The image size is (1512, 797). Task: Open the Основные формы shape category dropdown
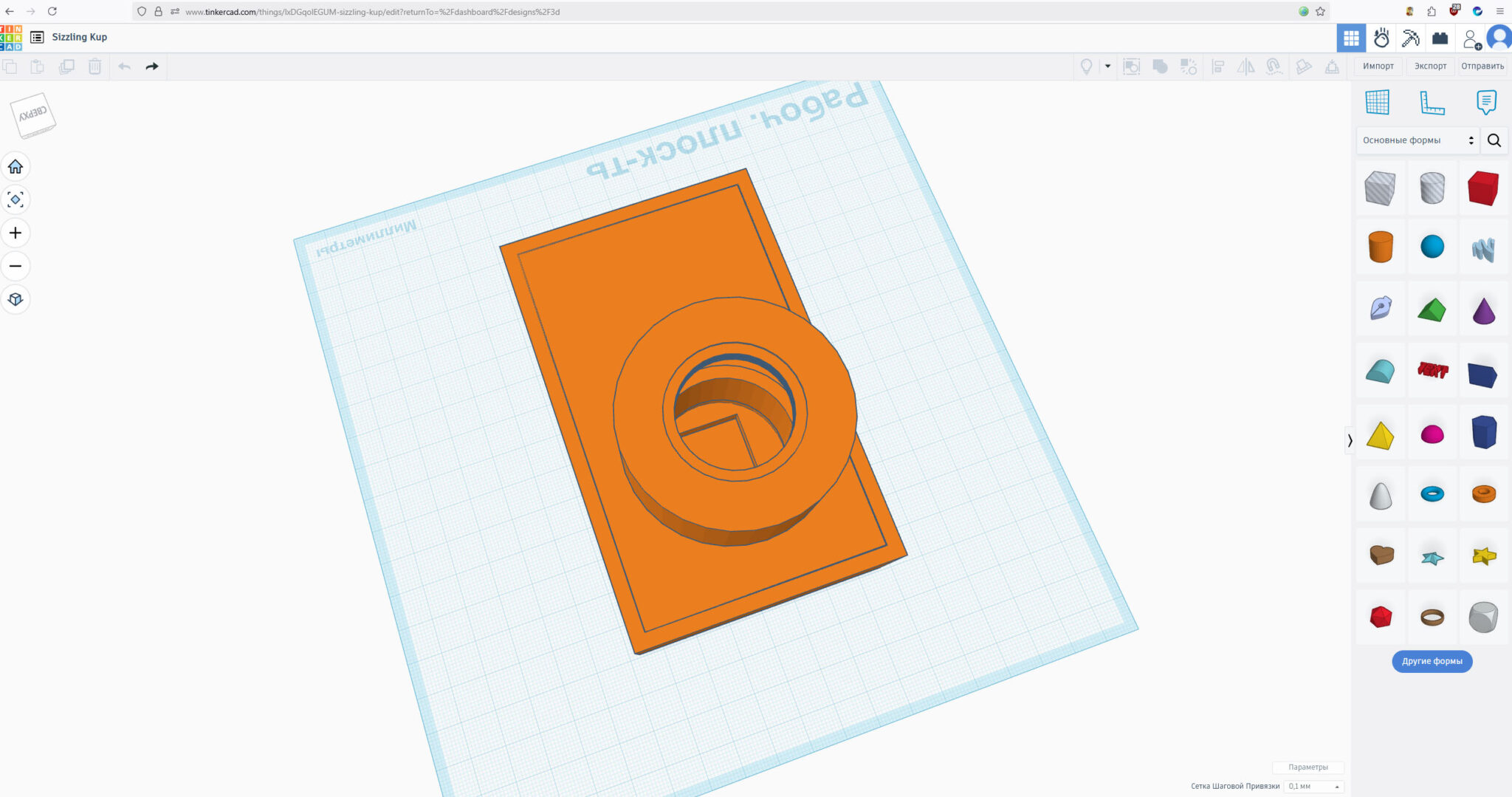pyautogui.click(x=1417, y=140)
